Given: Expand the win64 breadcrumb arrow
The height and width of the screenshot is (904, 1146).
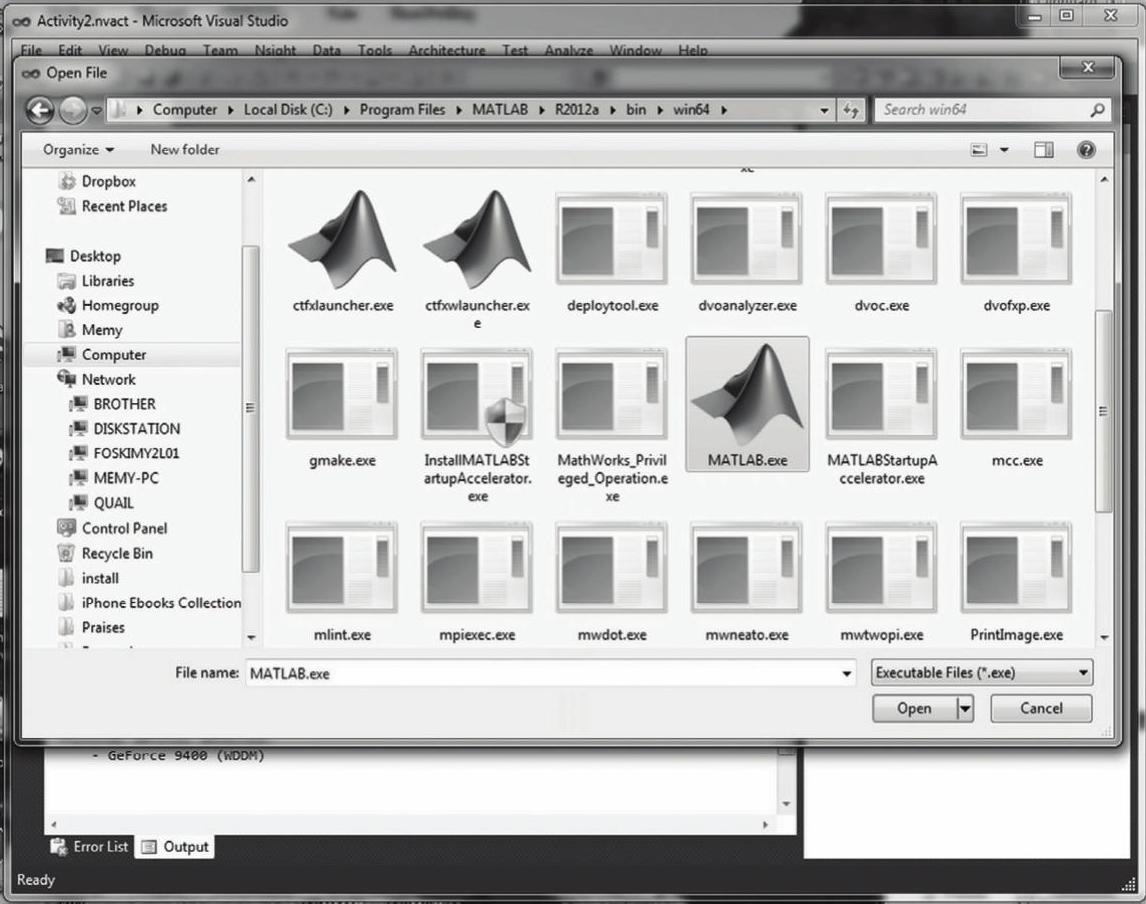Looking at the screenshot, I should point(724,110).
